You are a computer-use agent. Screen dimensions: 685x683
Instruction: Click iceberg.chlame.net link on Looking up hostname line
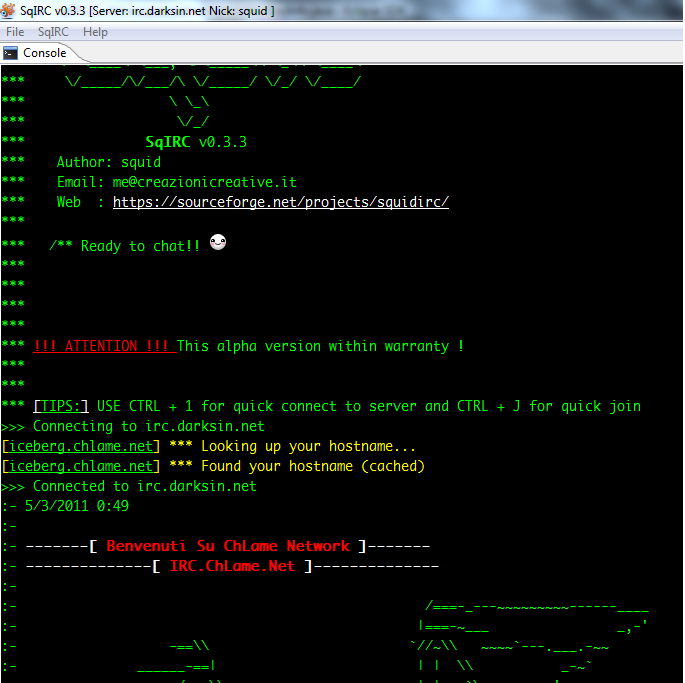[81, 446]
